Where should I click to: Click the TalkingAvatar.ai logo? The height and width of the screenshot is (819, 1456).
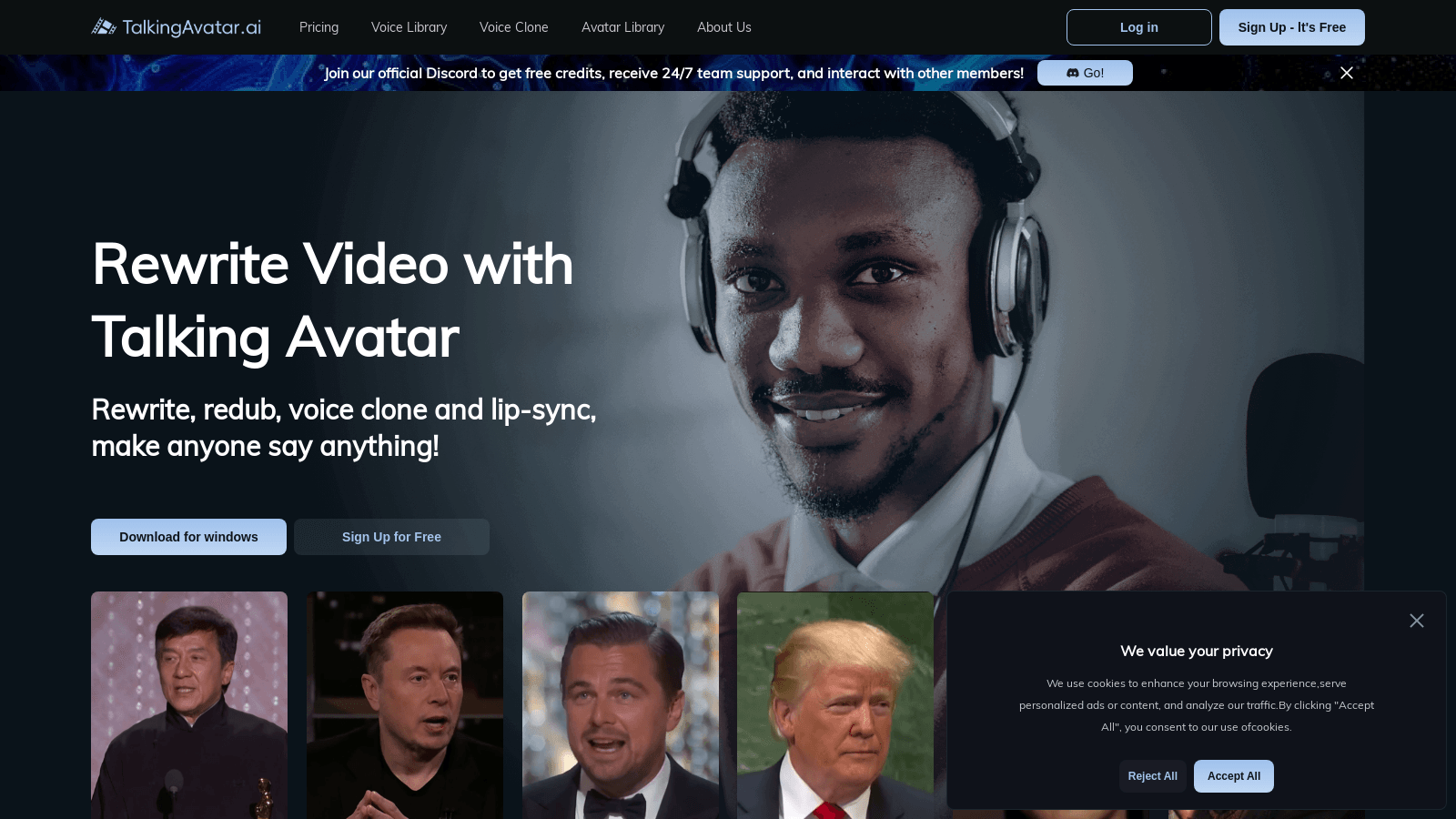click(177, 27)
